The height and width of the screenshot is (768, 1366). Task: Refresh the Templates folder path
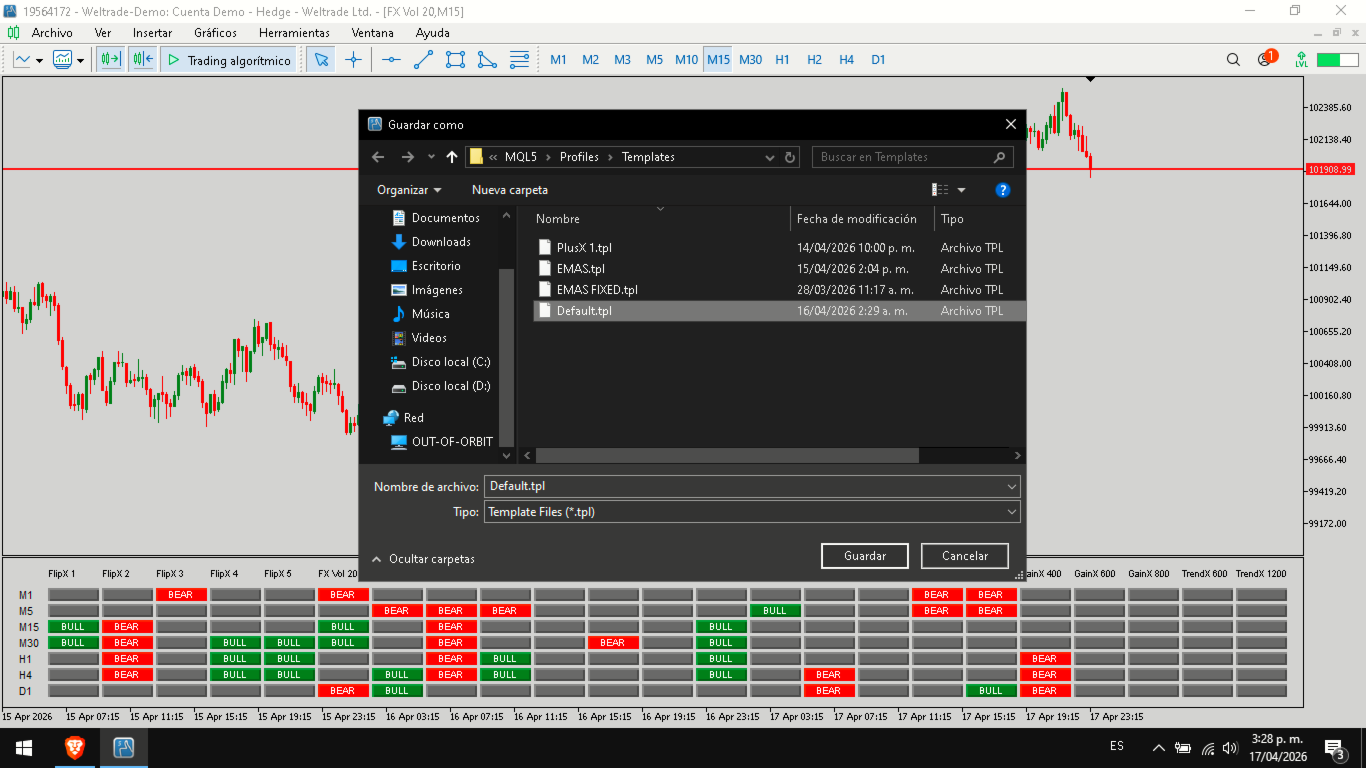(790, 157)
